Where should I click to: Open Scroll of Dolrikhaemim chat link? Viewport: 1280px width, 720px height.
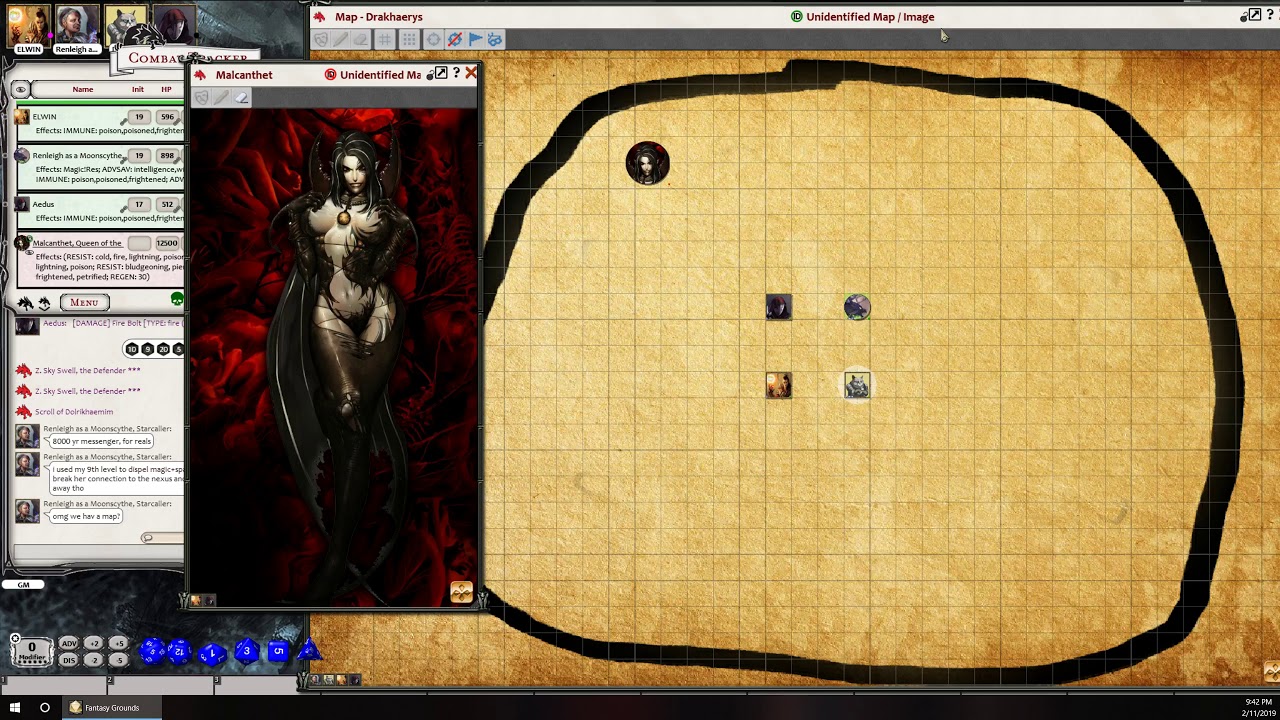point(74,412)
